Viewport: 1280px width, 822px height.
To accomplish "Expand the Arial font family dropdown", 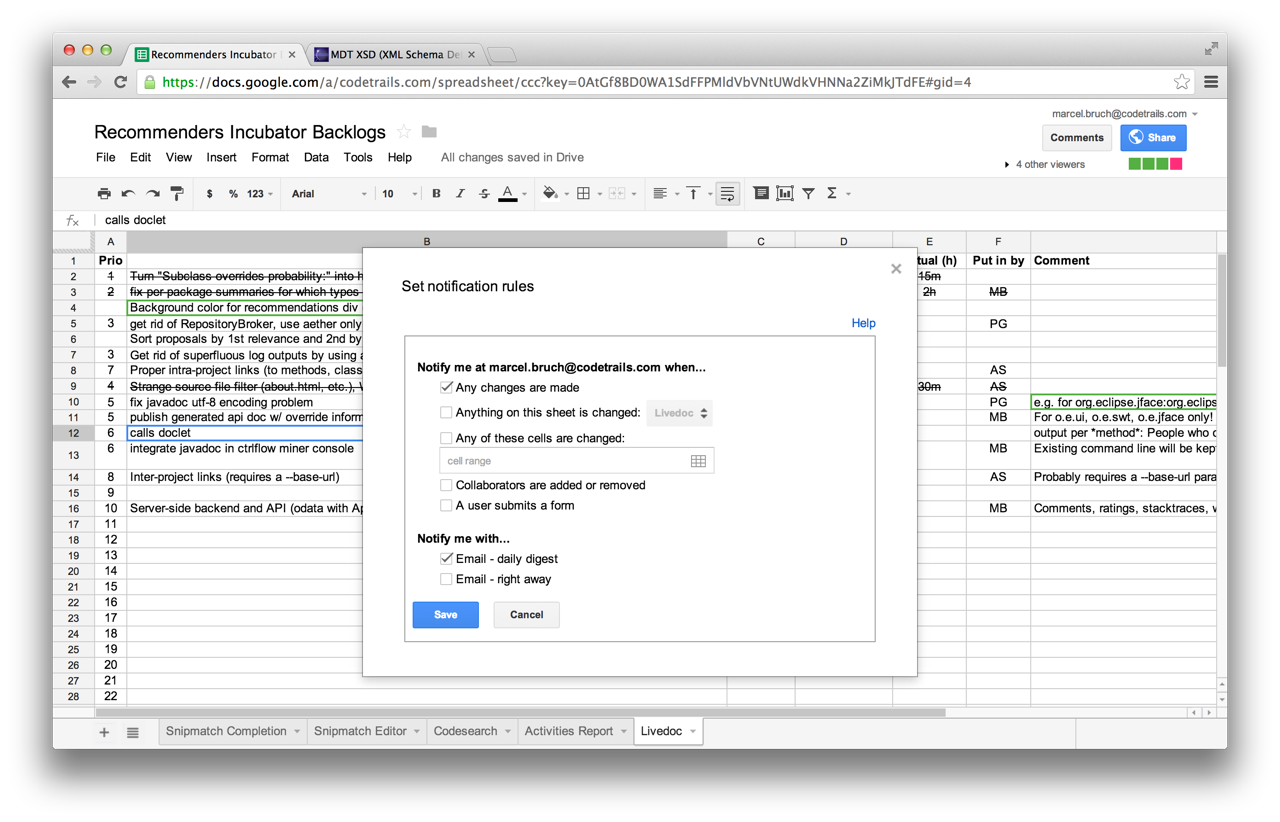I will [x=329, y=194].
